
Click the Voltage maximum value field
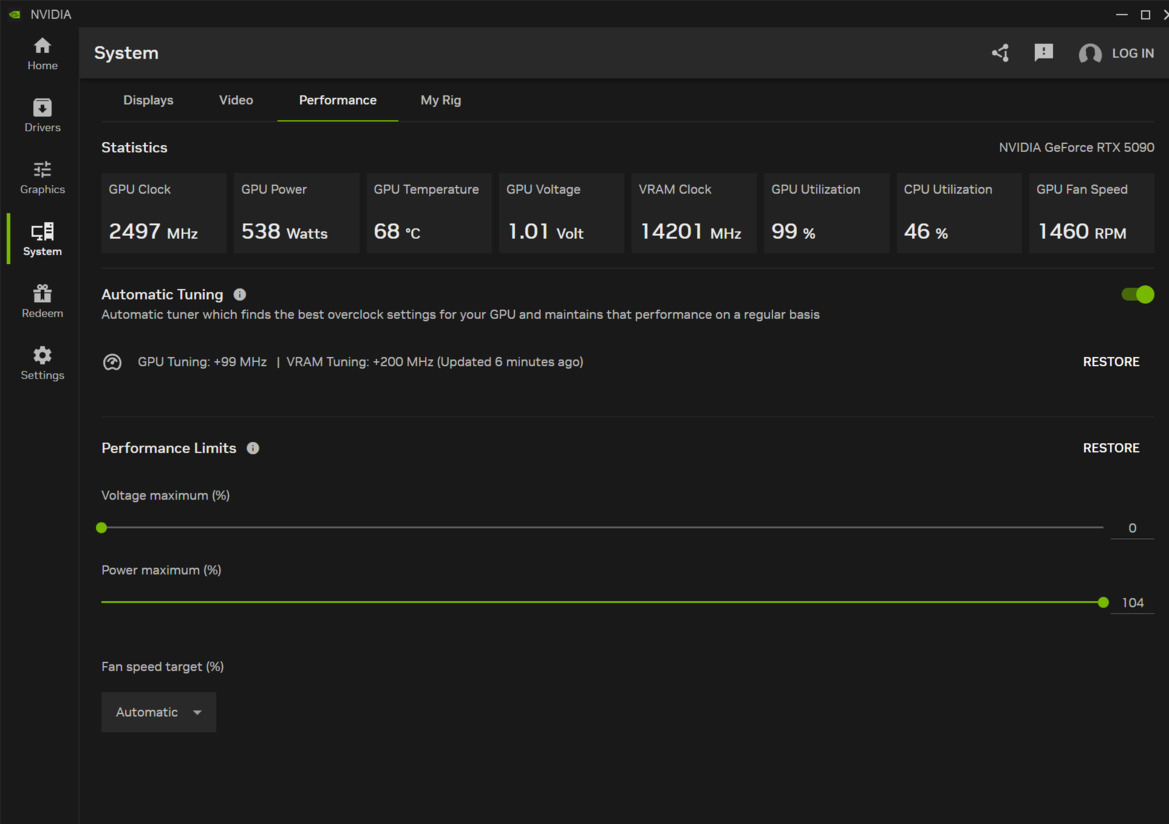pyautogui.click(x=1132, y=528)
